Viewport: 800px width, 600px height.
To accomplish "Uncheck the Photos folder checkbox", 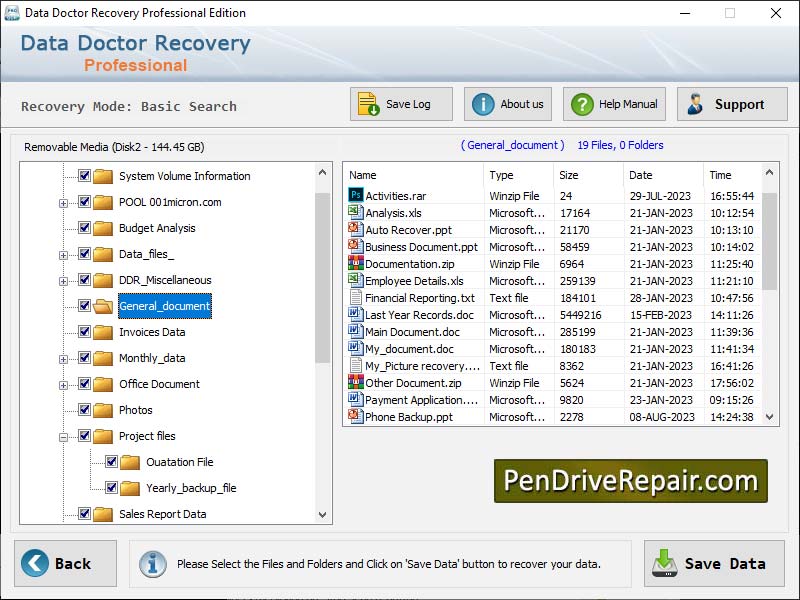I will point(86,410).
